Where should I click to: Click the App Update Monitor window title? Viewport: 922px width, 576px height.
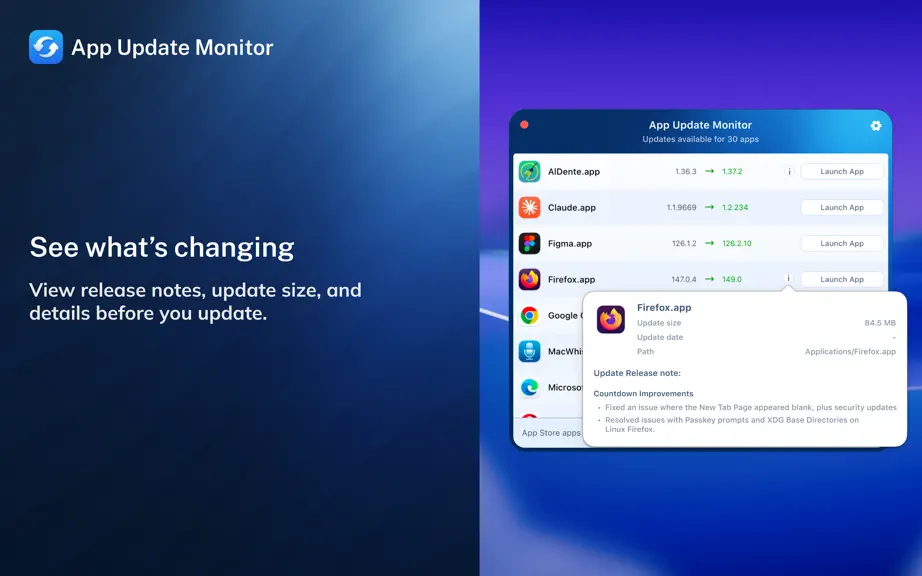pyautogui.click(x=700, y=125)
